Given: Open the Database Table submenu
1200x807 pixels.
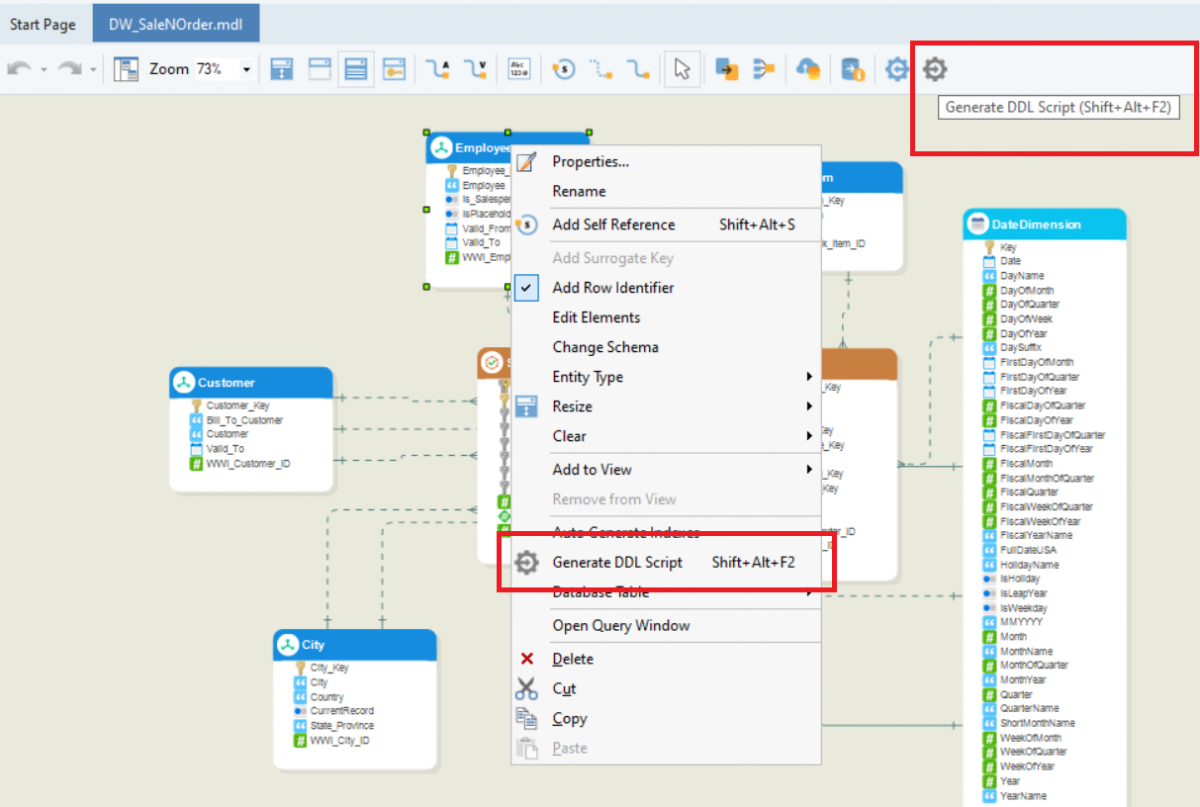Looking at the screenshot, I should tap(600, 591).
